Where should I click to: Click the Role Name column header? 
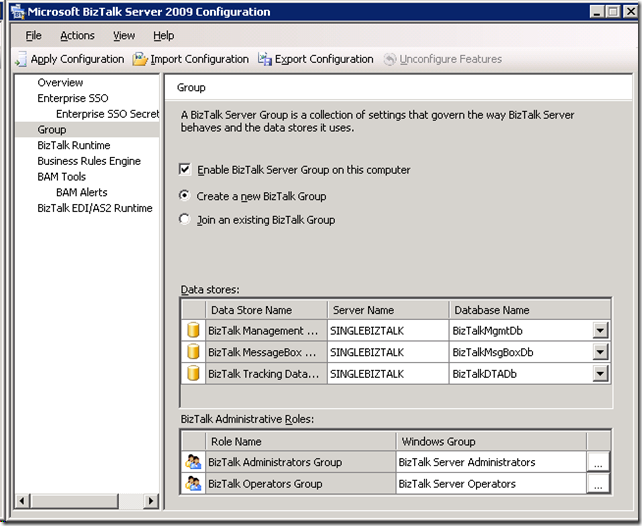click(x=300, y=442)
